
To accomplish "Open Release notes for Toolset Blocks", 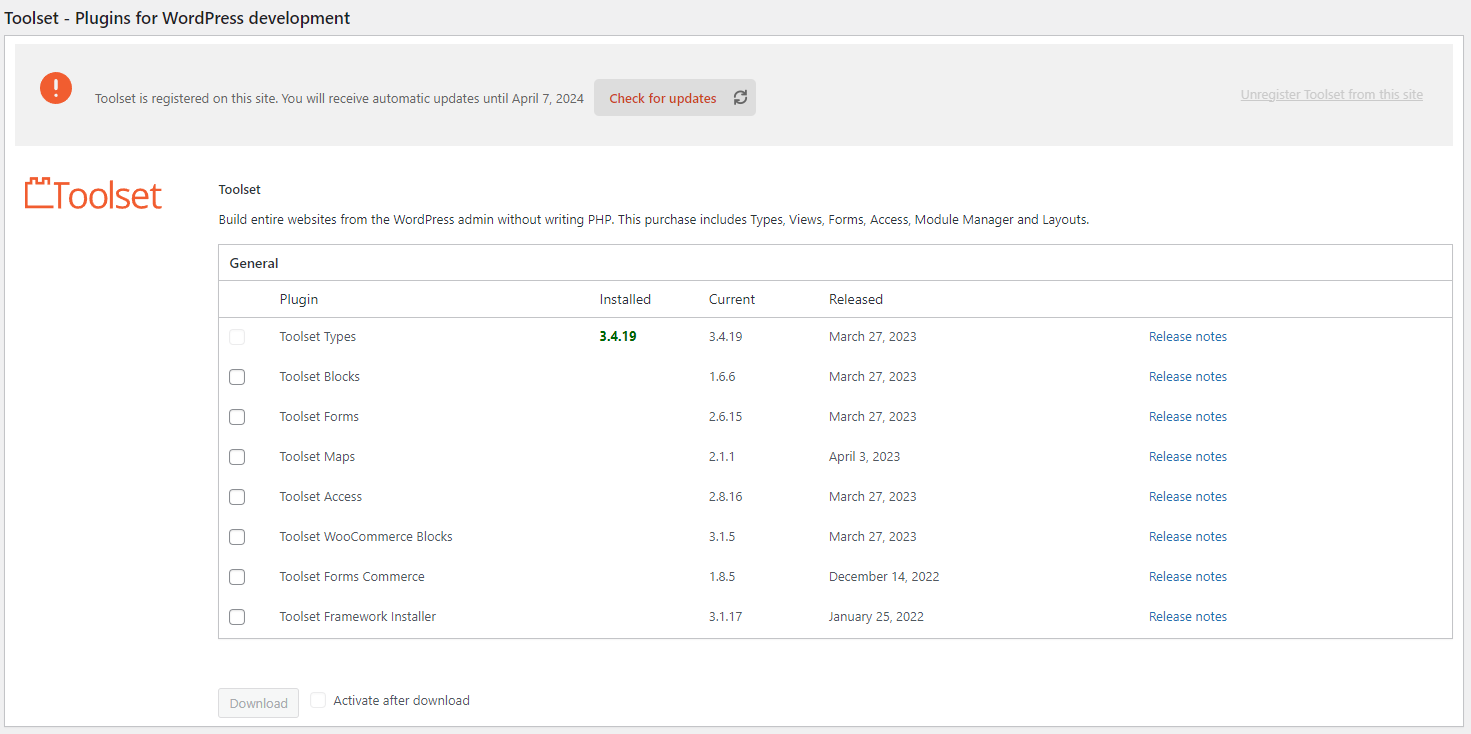I will 1188,377.
